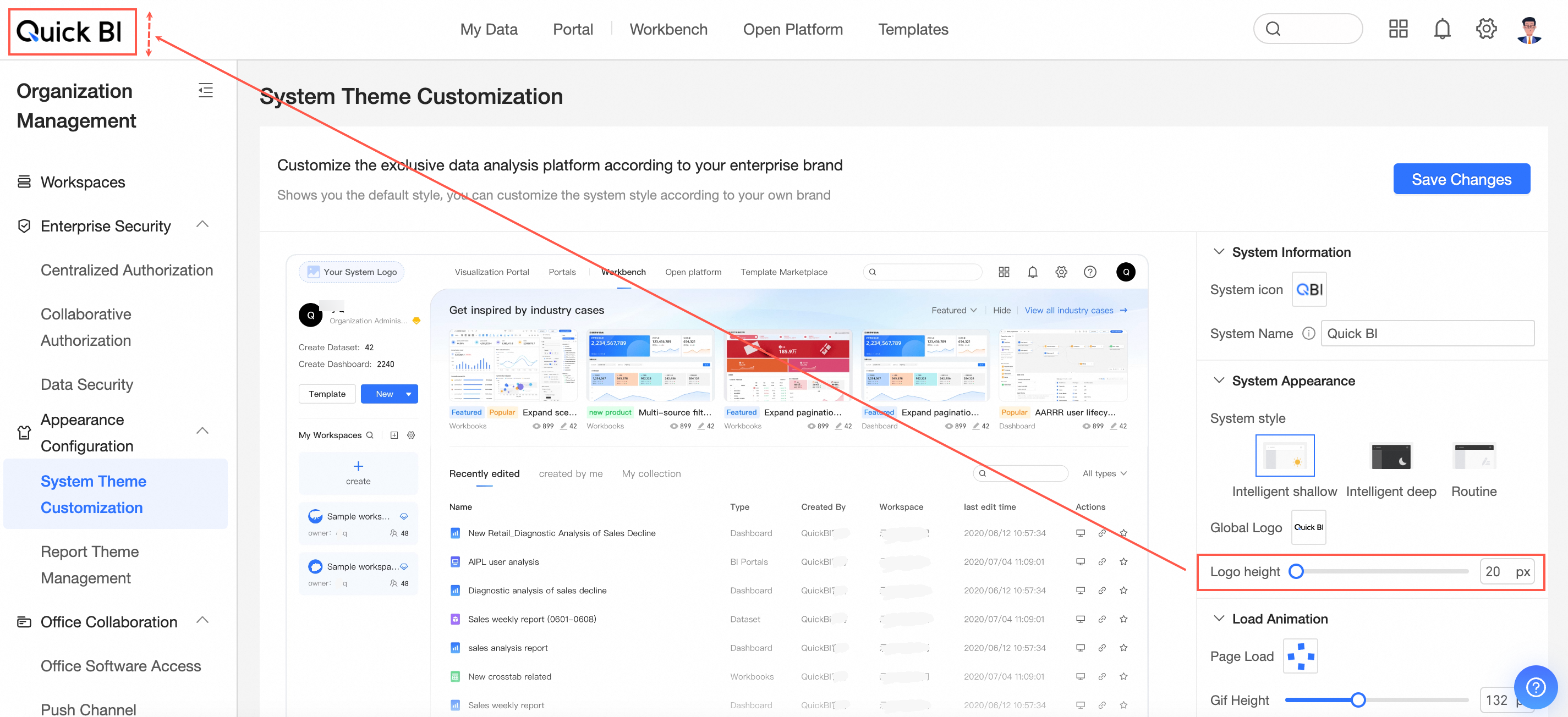The height and width of the screenshot is (717, 1568).
Task: Select Routine system style
Action: point(1474,456)
